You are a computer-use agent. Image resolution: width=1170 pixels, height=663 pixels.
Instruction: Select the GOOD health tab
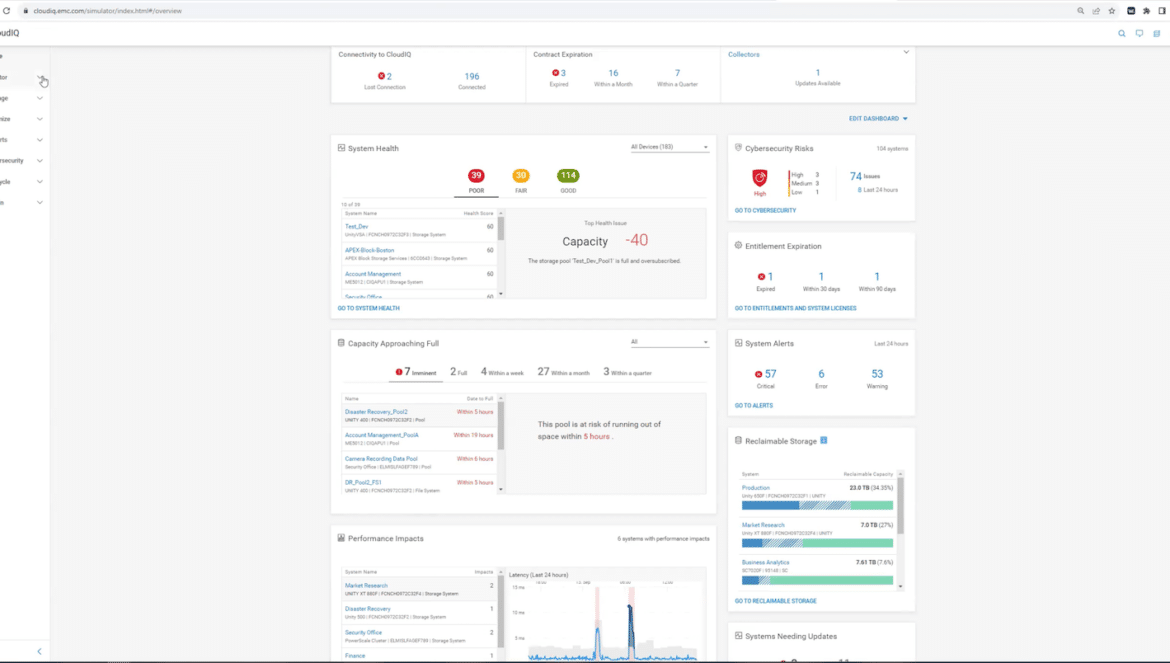click(568, 181)
